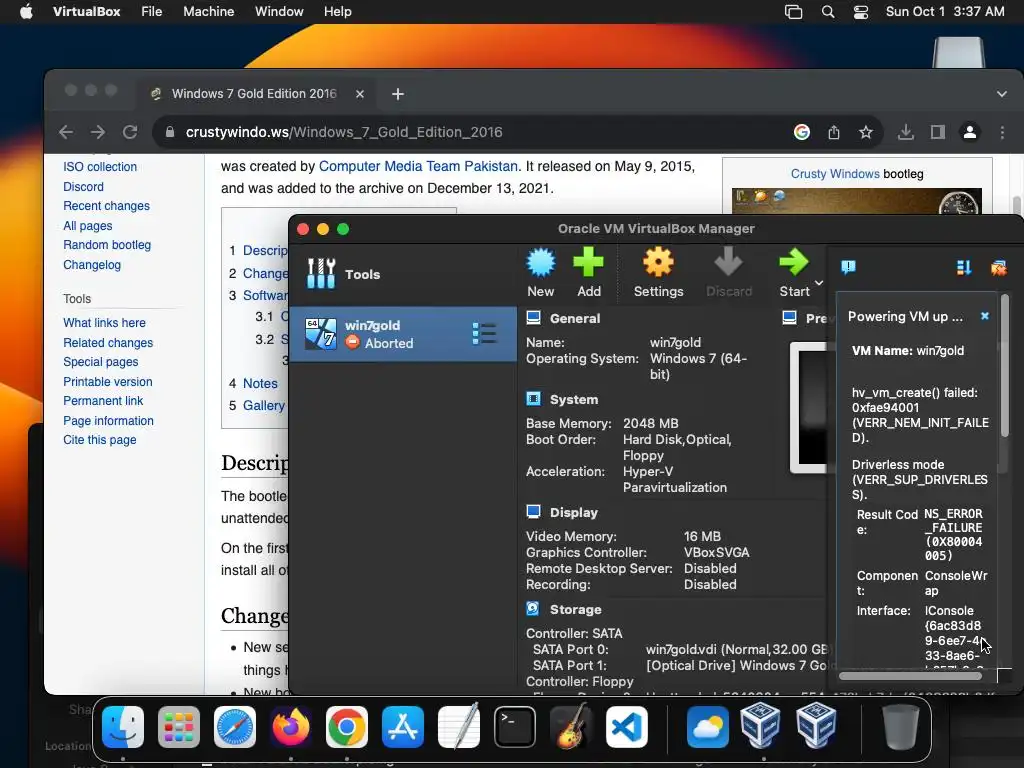Image resolution: width=1024 pixels, height=768 pixels.
Task: Bookmark this page with star icon
Action: 866,132
